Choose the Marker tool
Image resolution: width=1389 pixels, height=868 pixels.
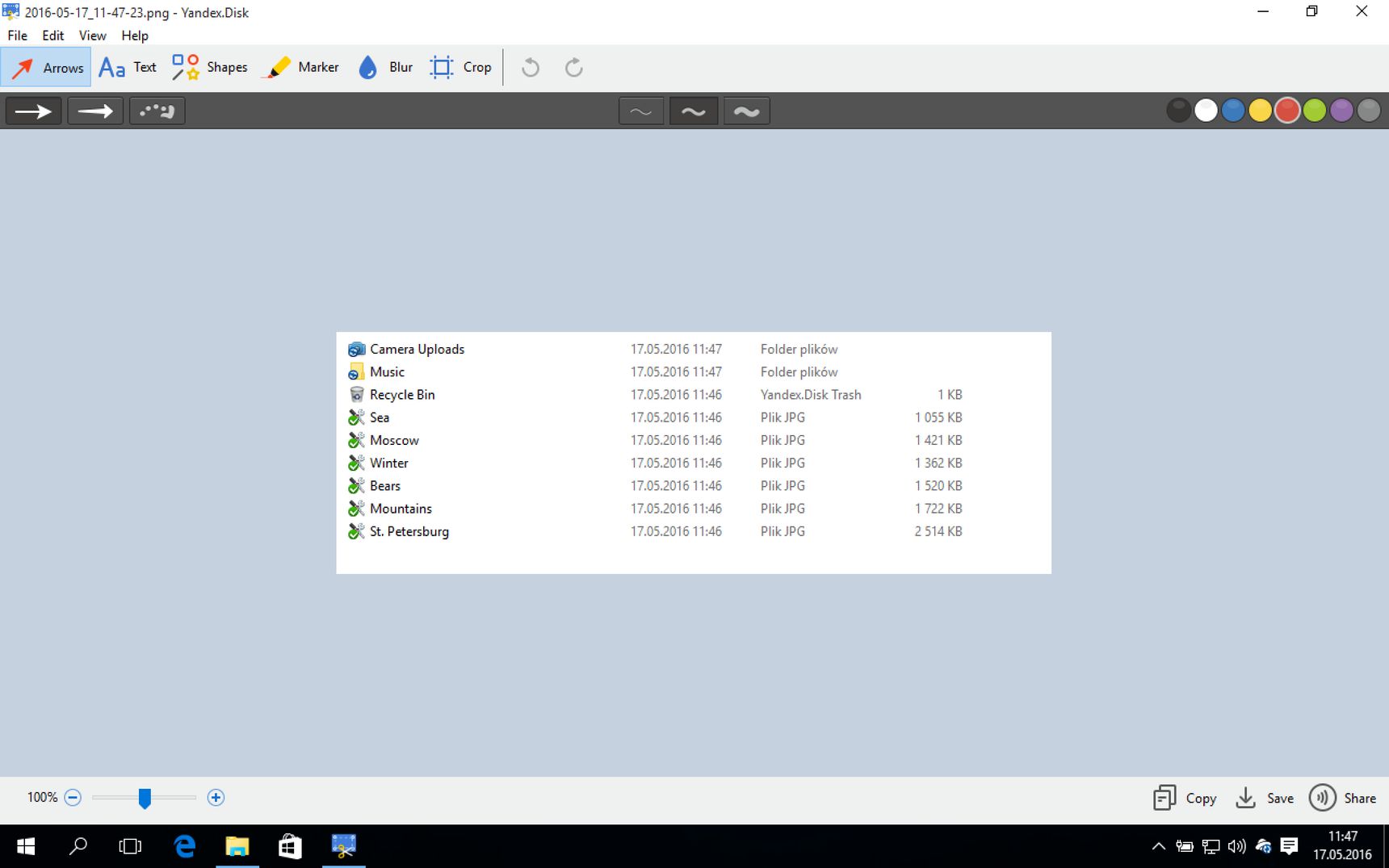pyautogui.click(x=301, y=67)
